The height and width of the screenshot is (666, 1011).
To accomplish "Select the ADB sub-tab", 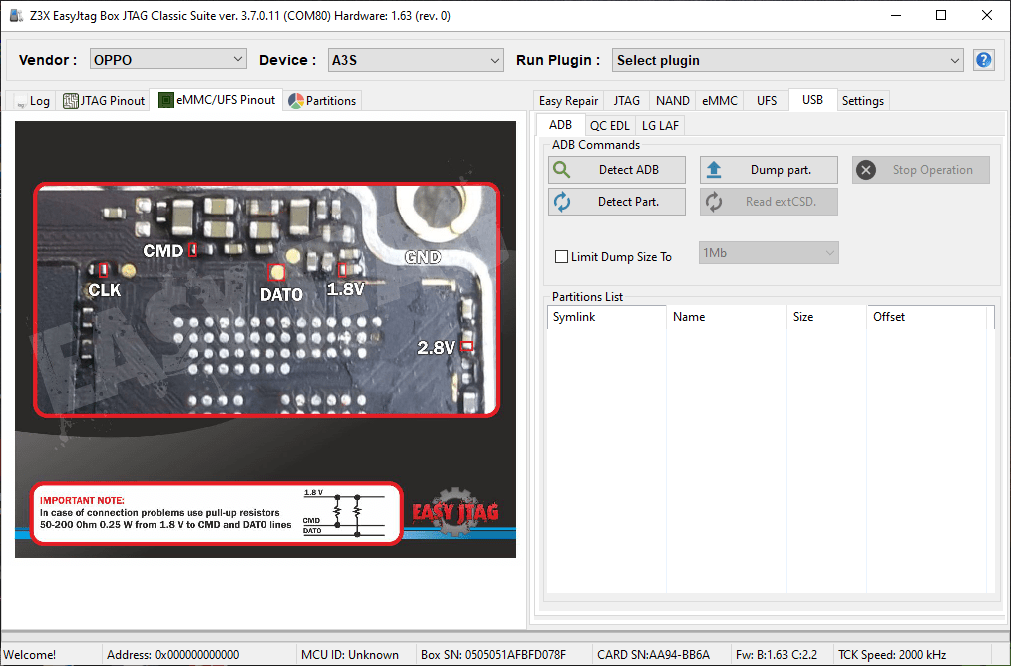I will [x=560, y=124].
